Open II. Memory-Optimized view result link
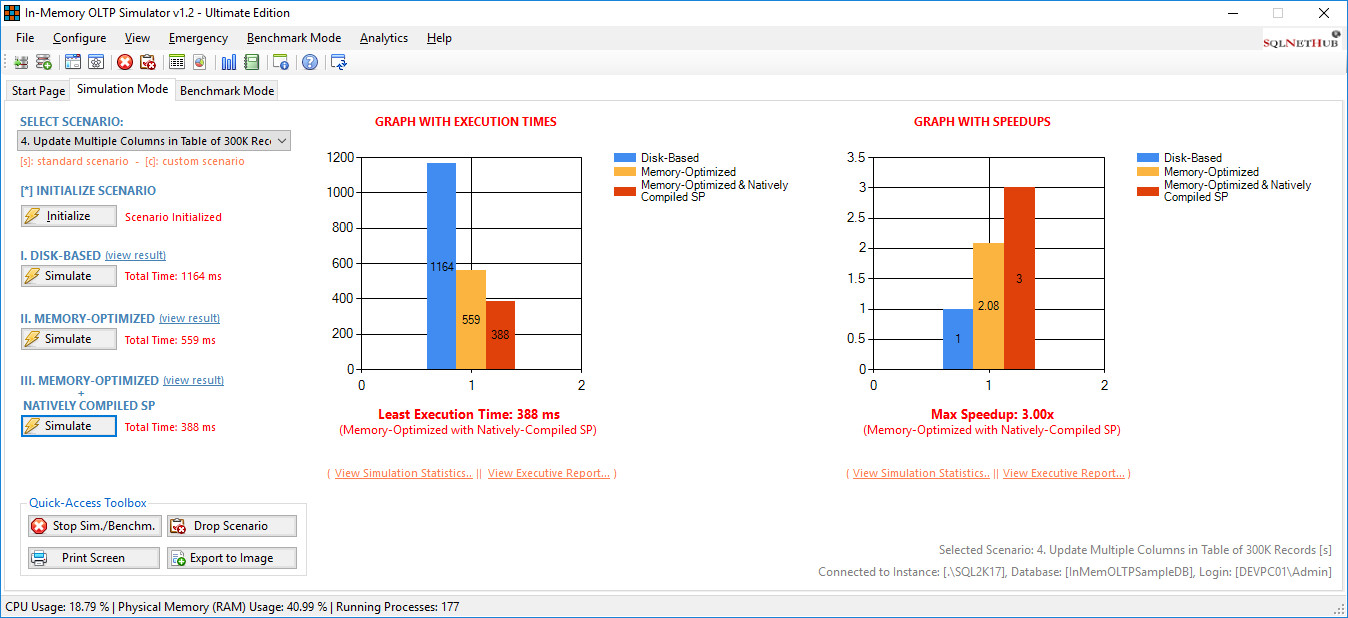The width and height of the screenshot is (1348, 618). pos(189,318)
